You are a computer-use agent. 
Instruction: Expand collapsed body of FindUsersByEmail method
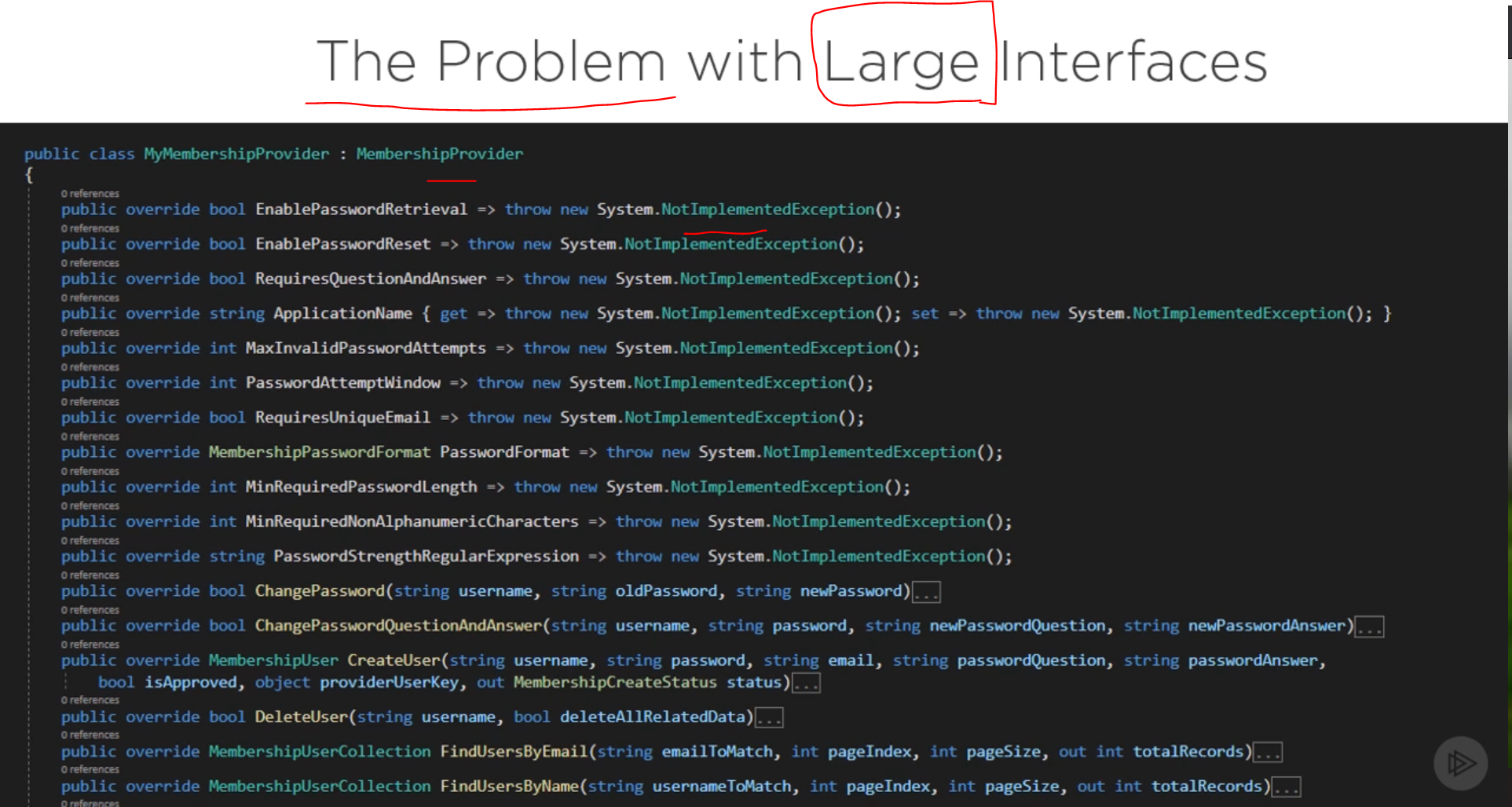click(x=1268, y=752)
